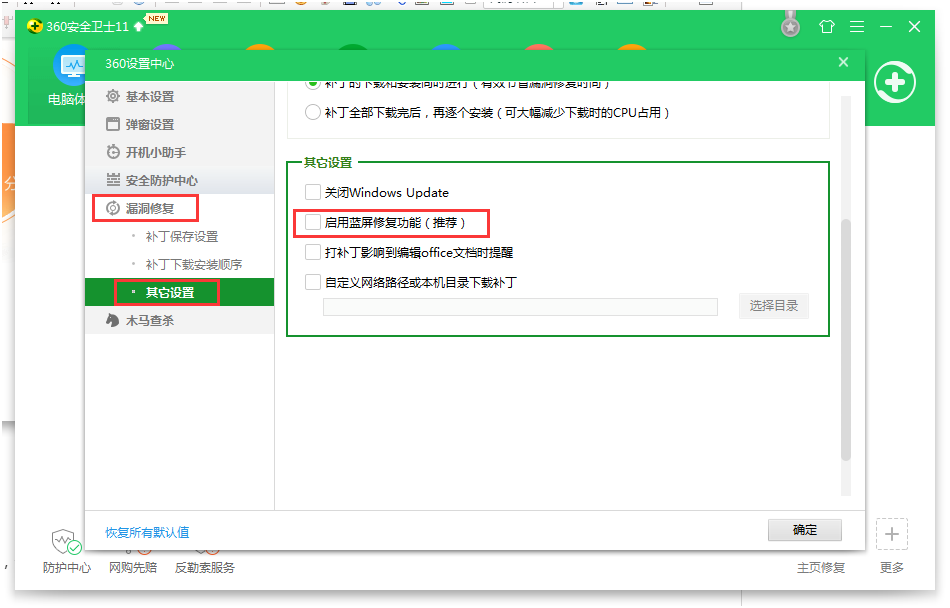Screen dimensions: 950x608
Task: Open the medal icon in title bar
Action: click(x=790, y=25)
